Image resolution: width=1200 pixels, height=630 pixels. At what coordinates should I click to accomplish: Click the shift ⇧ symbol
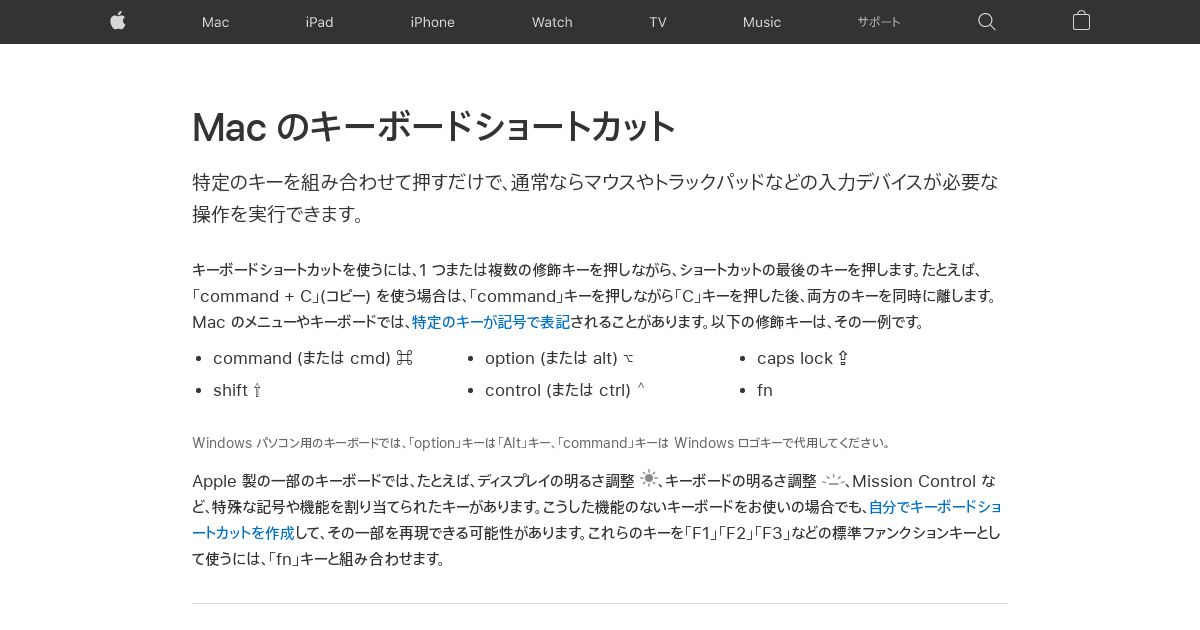tap(257, 390)
